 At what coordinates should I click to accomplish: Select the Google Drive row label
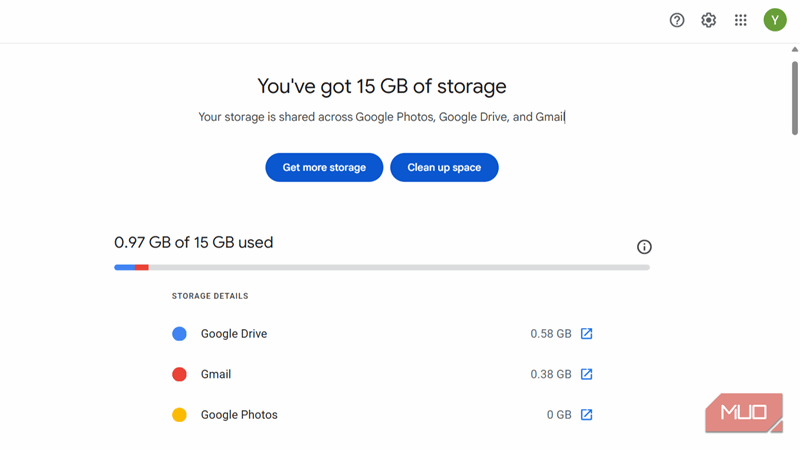pos(234,334)
